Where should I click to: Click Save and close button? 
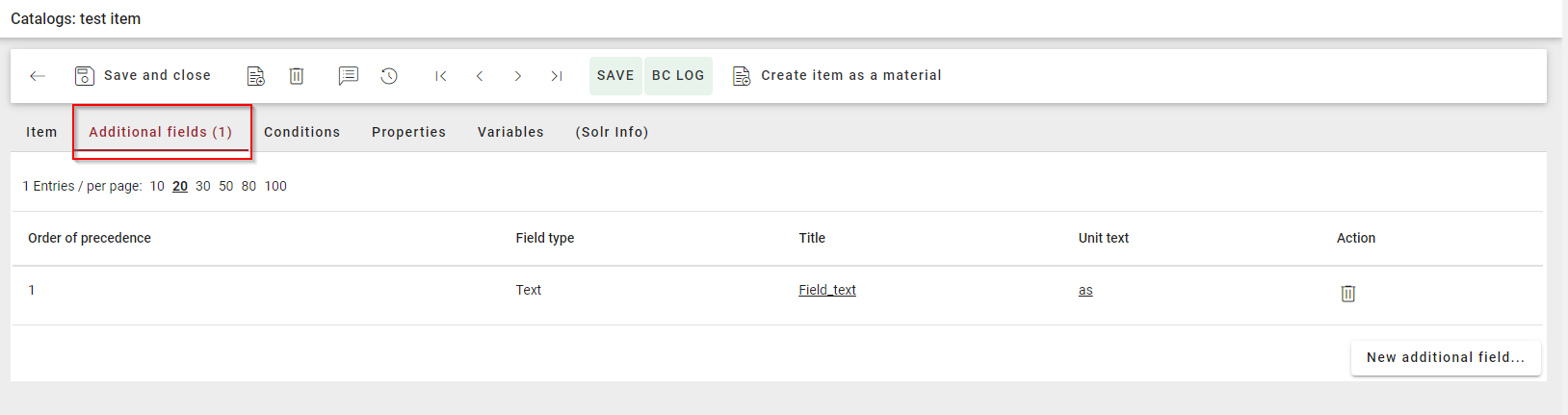coord(144,76)
